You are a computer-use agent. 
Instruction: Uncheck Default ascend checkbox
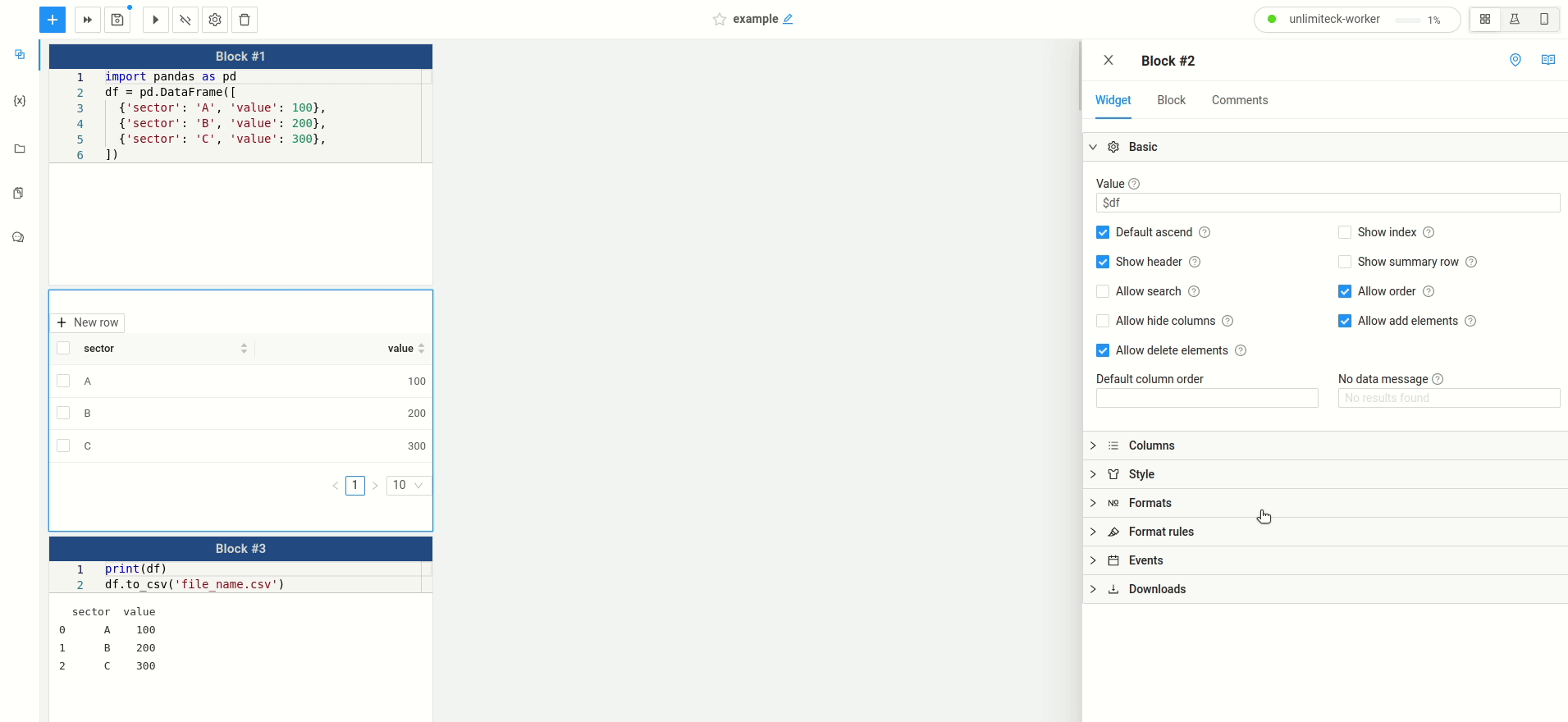(x=1103, y=232)
